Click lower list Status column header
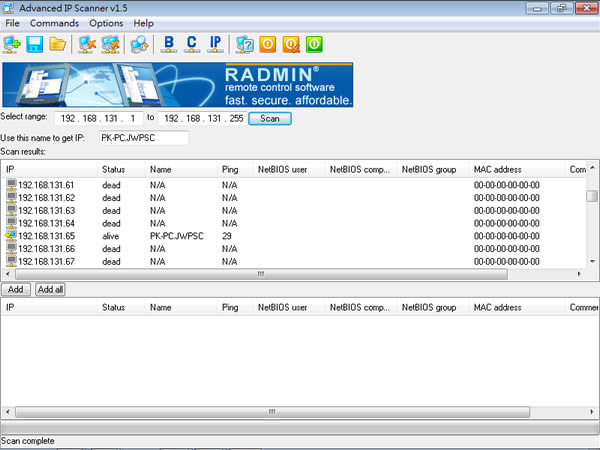Screen dimensions: 600x450 (x=122, y=307)
